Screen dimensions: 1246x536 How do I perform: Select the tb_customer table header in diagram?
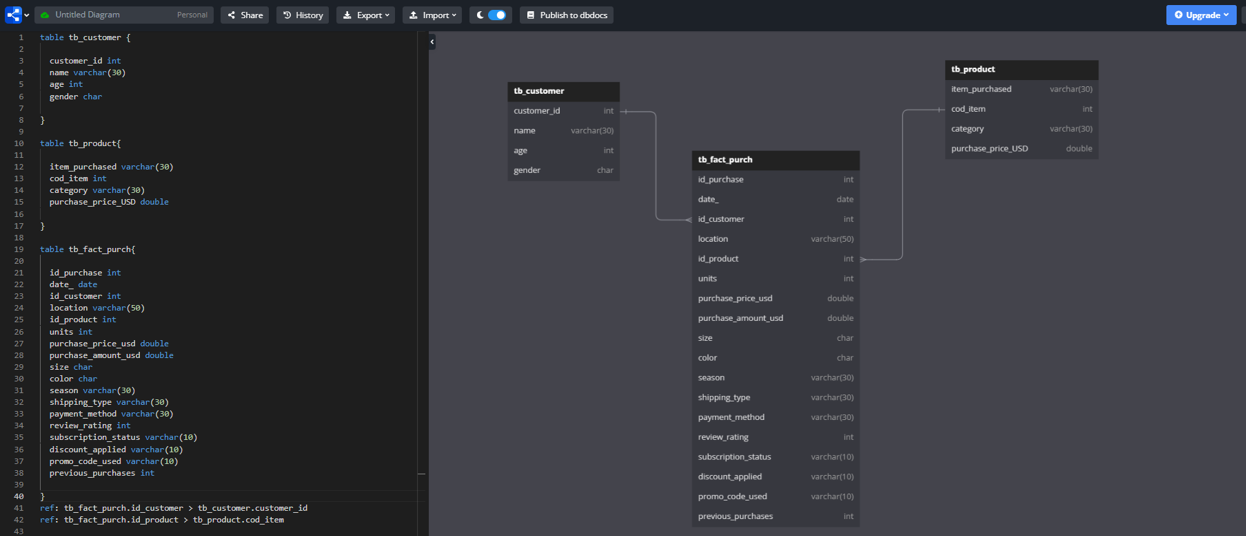click(x=564, y=91)
